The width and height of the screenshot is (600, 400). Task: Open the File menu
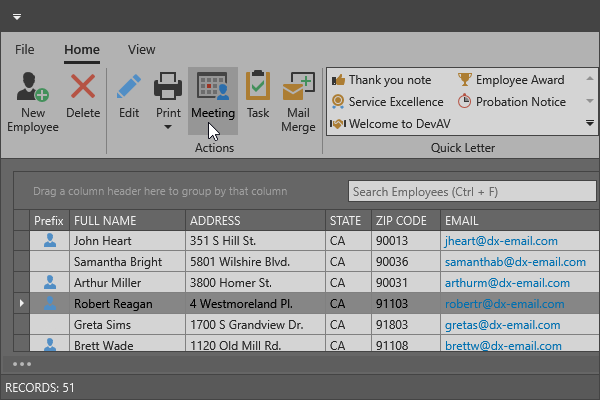(x=24, y=50)
